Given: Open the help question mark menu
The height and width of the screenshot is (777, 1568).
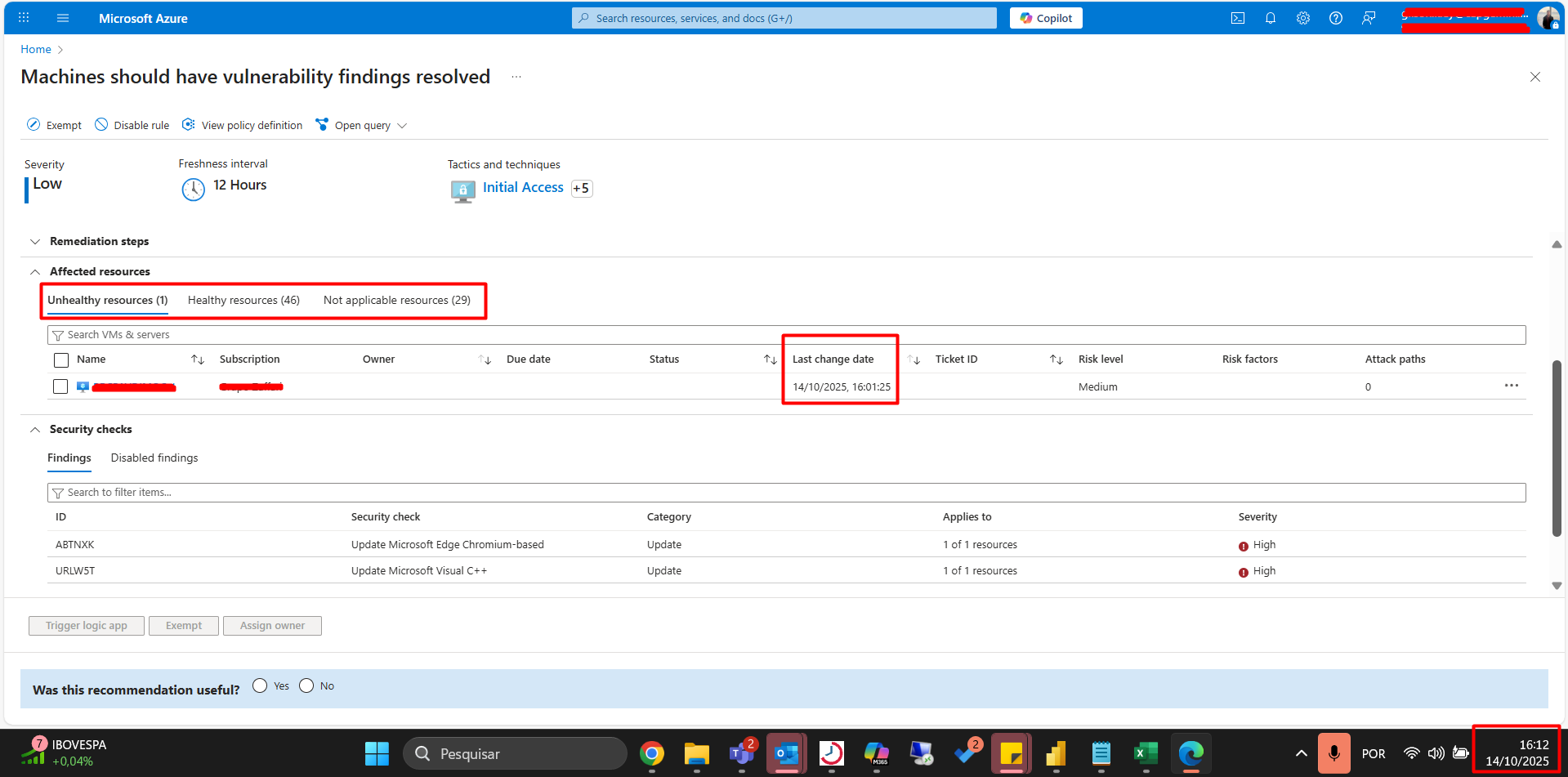Looking at the screenshot, I should point(1336,18).
